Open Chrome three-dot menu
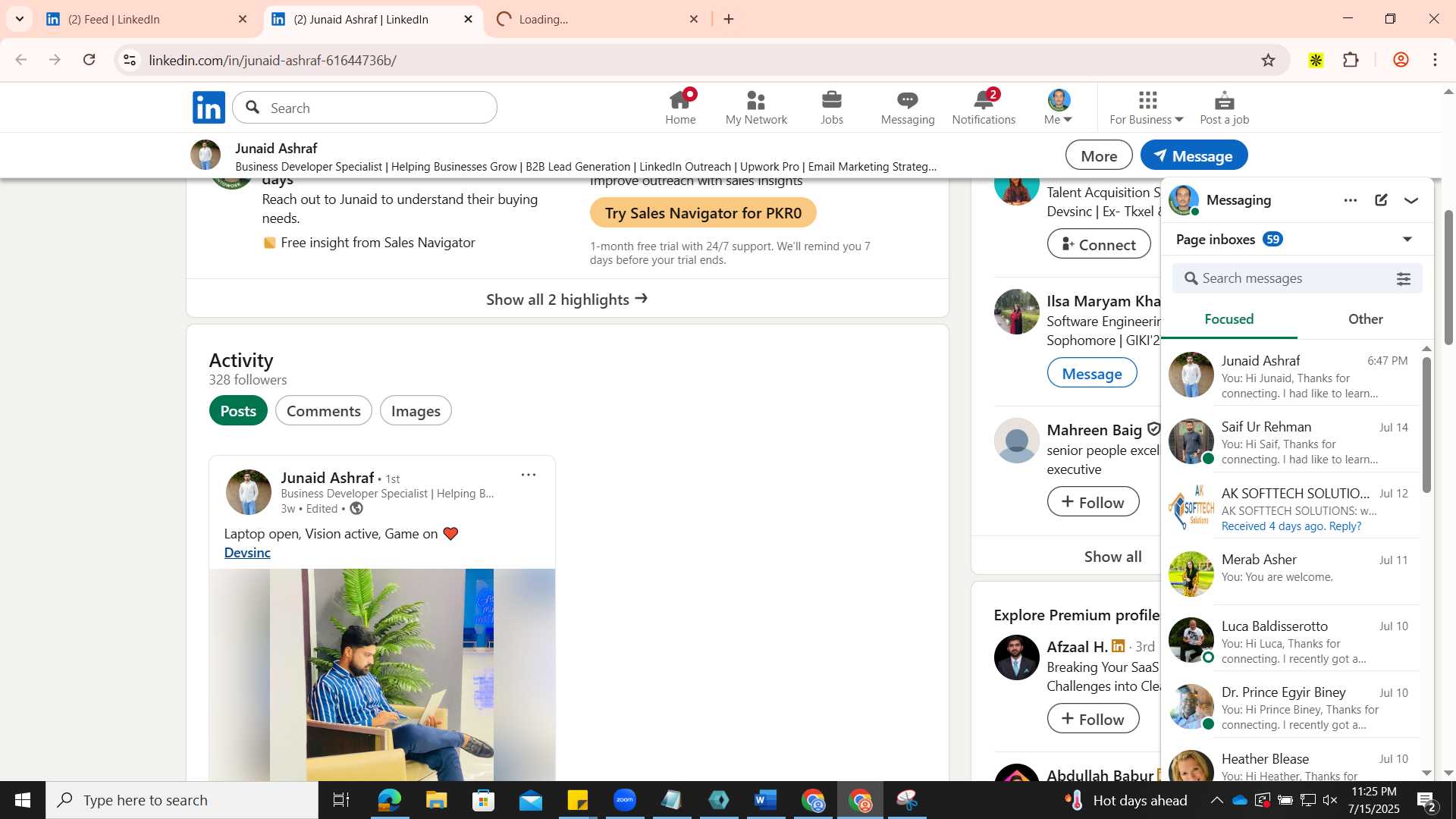Image resolution: width=1456 pixels, height=819 pixels. point(1435,60)
